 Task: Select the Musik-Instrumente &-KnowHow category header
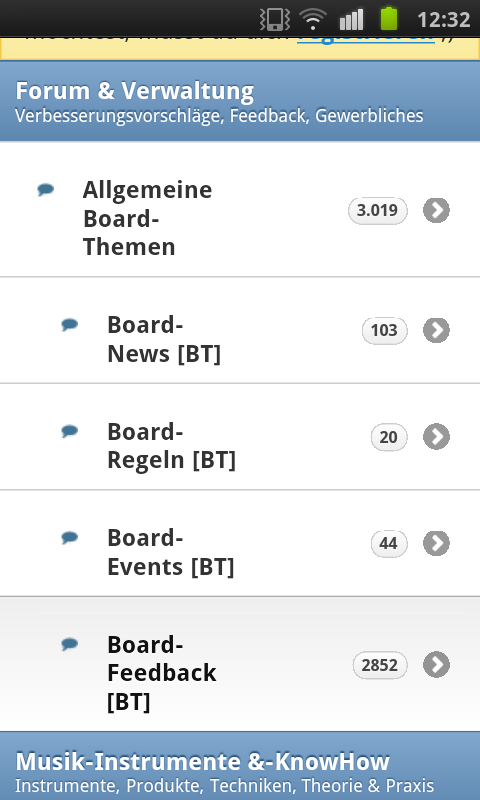(240, 766)
